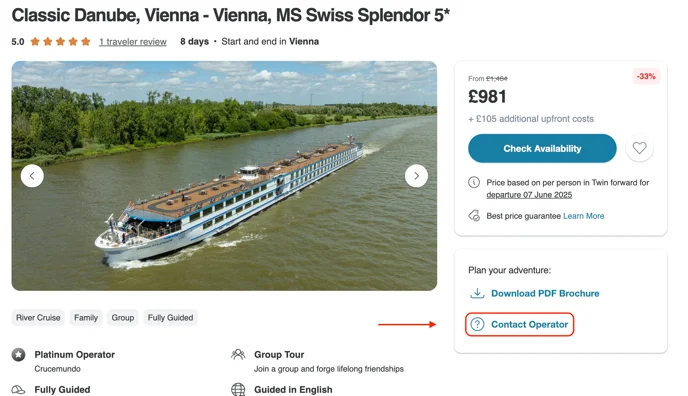Click the question mark Contact Operator icon
688x396 pixels.
tap(477, 324)
